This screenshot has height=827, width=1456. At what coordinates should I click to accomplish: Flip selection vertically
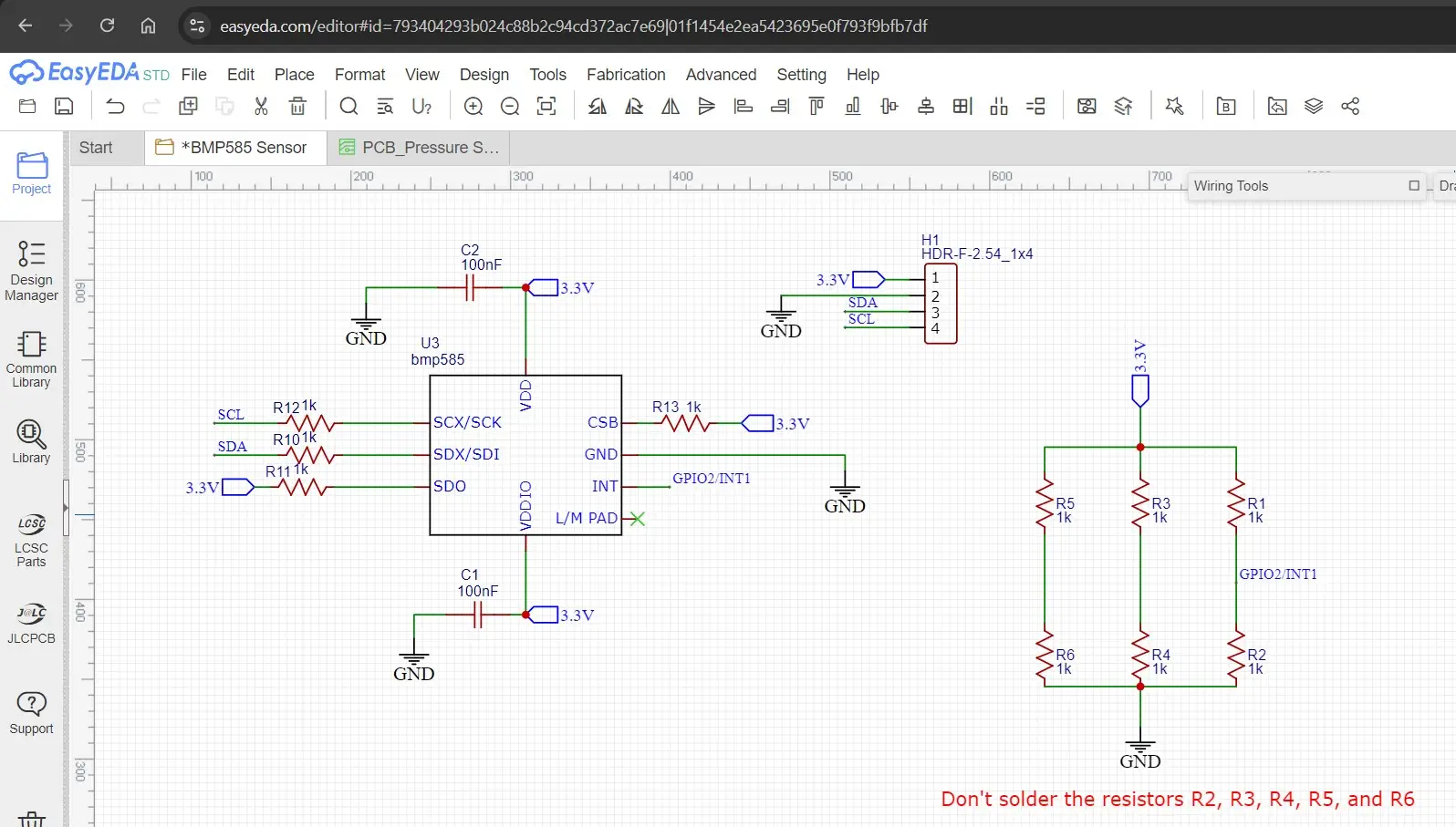click(707, 106)
